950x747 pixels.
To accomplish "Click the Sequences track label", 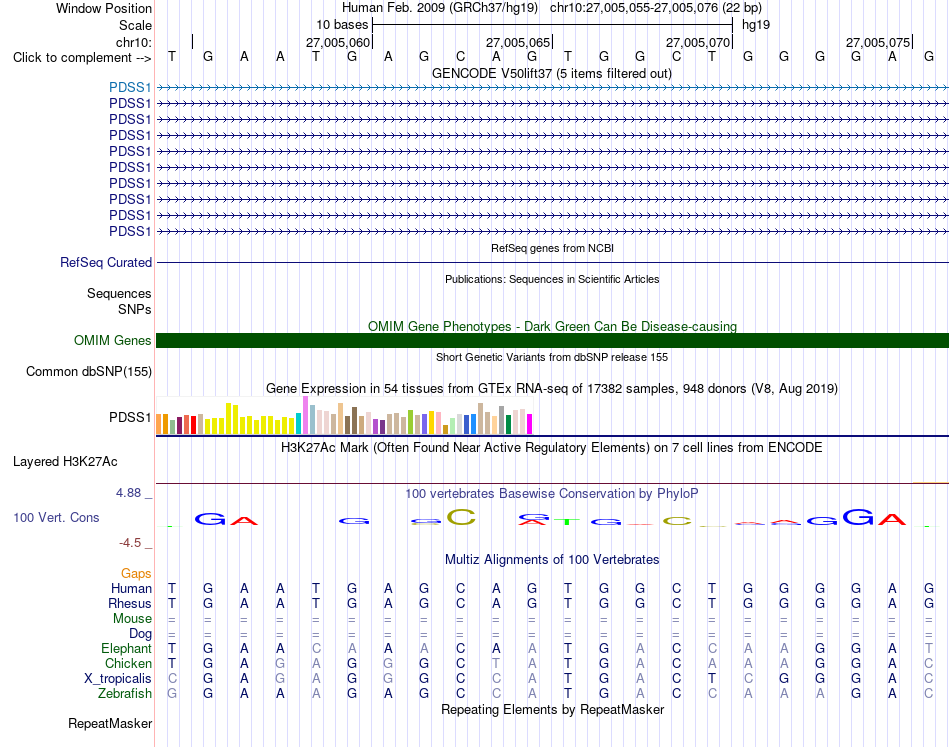I will [x=119, y=294].
